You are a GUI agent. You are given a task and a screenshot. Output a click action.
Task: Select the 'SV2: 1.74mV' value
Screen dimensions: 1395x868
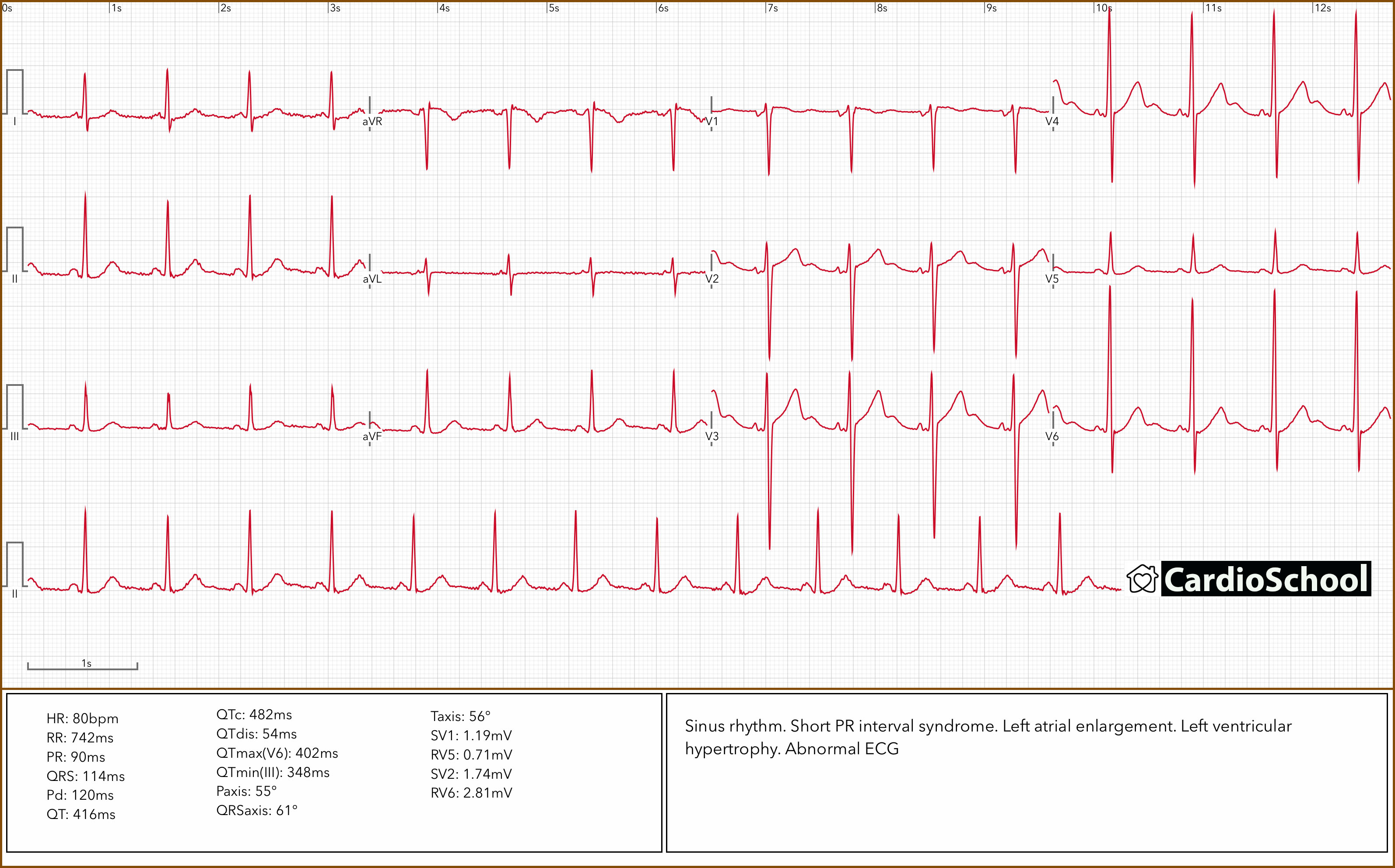click(471, 774)
